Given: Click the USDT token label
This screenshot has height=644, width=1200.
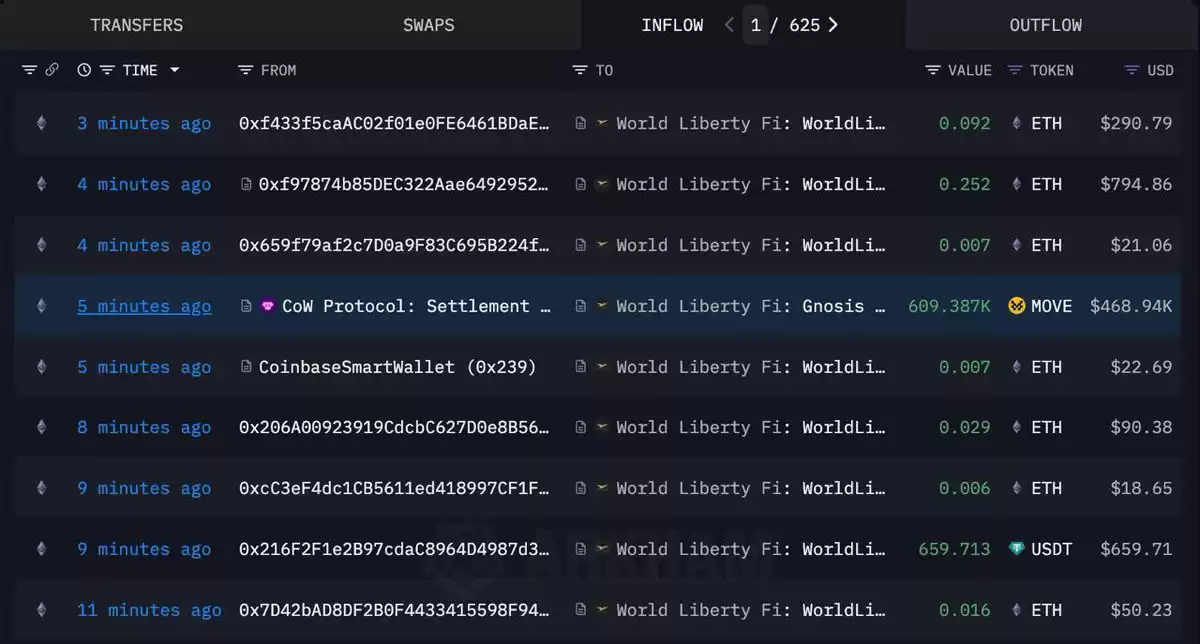Looking at the screenshot, I should (1052, 549).
